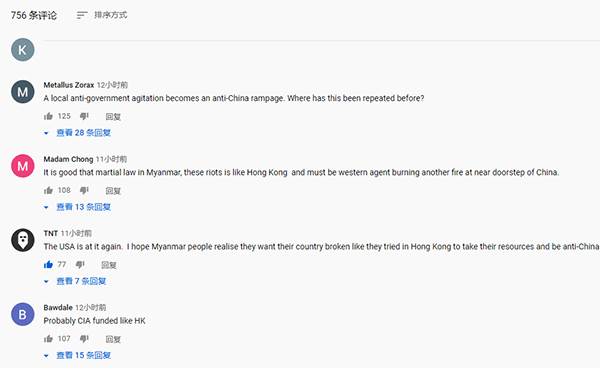600x368 pixels.
Task: Remove like from TNT's comment
Action: point(48,265)
